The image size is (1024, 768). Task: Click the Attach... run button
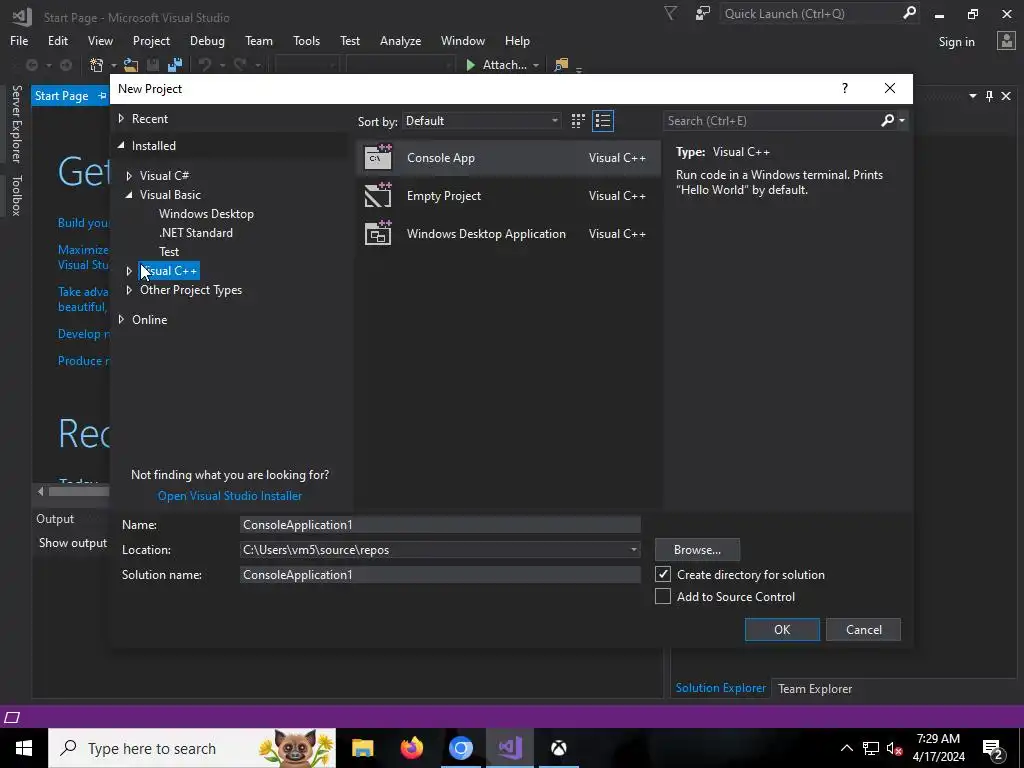pos(496,65)
